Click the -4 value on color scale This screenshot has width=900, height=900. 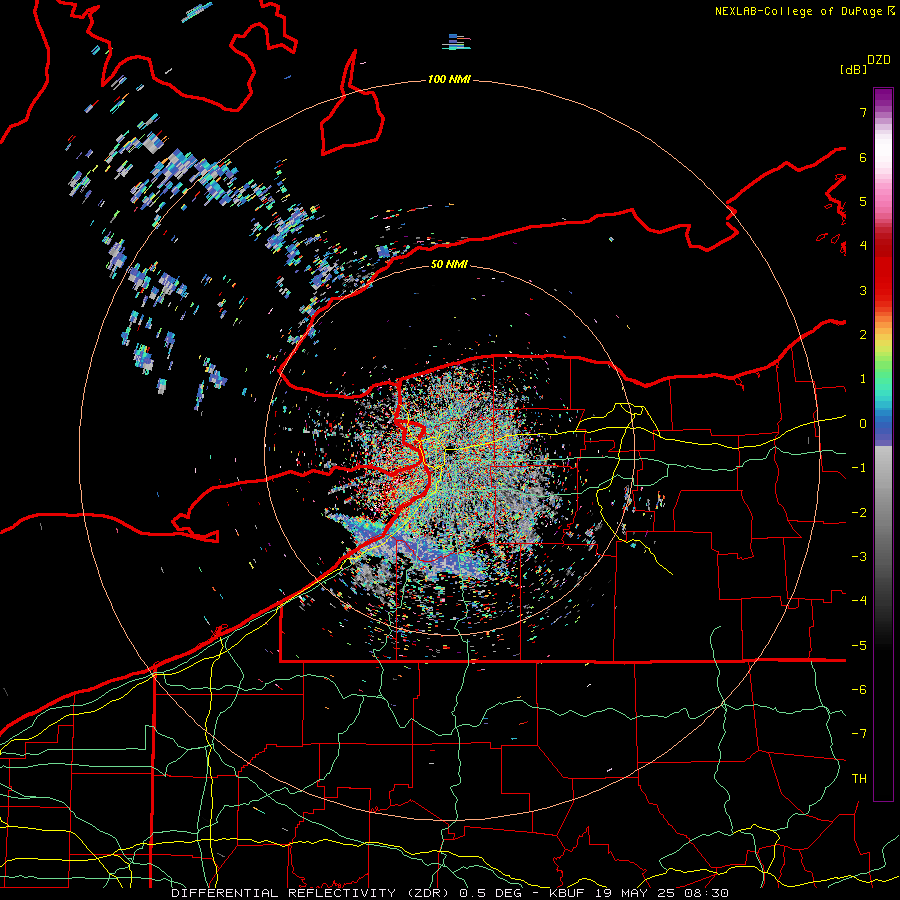coord(859,601)
